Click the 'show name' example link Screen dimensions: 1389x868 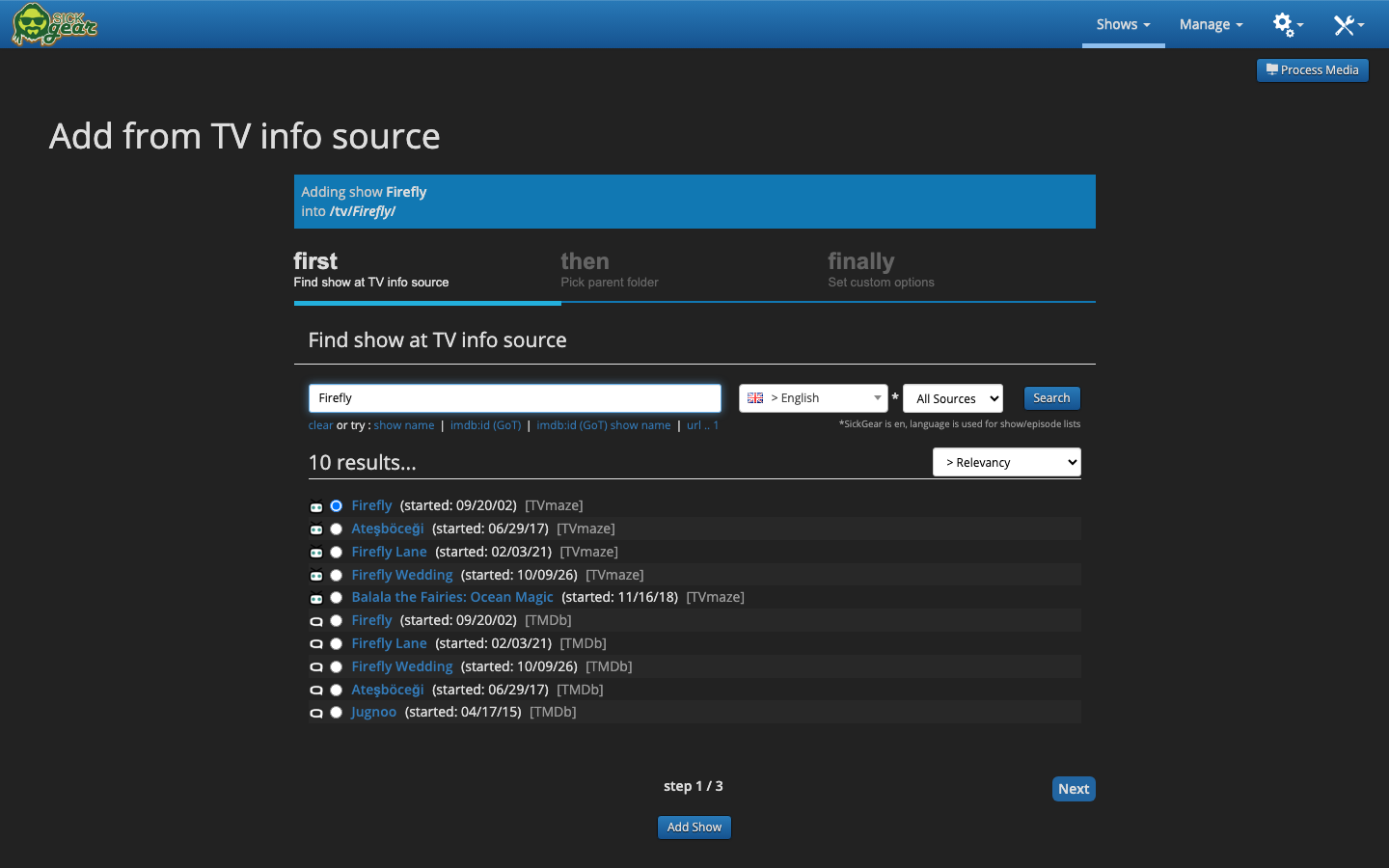(x=404, y=425)
